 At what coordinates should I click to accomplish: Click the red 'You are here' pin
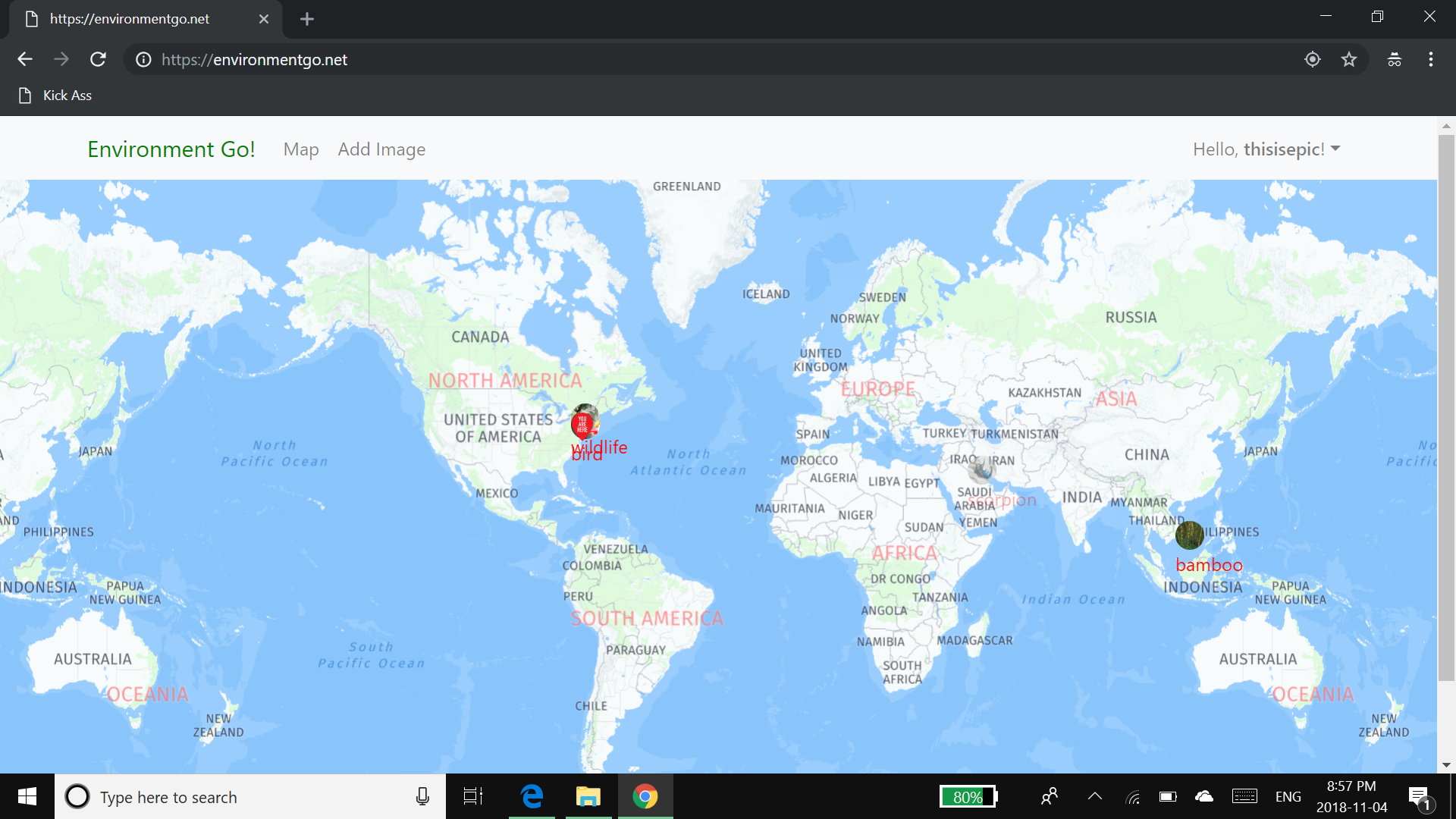[x=582, y=425]
